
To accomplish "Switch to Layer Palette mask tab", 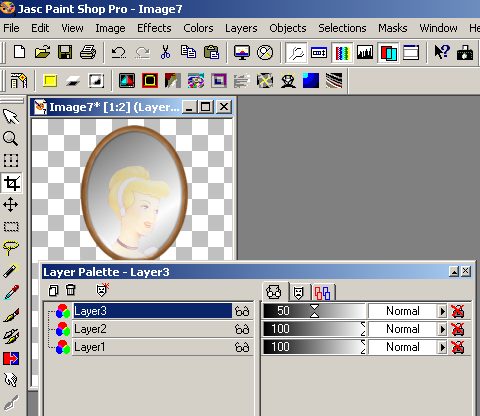I will point(298,293).
